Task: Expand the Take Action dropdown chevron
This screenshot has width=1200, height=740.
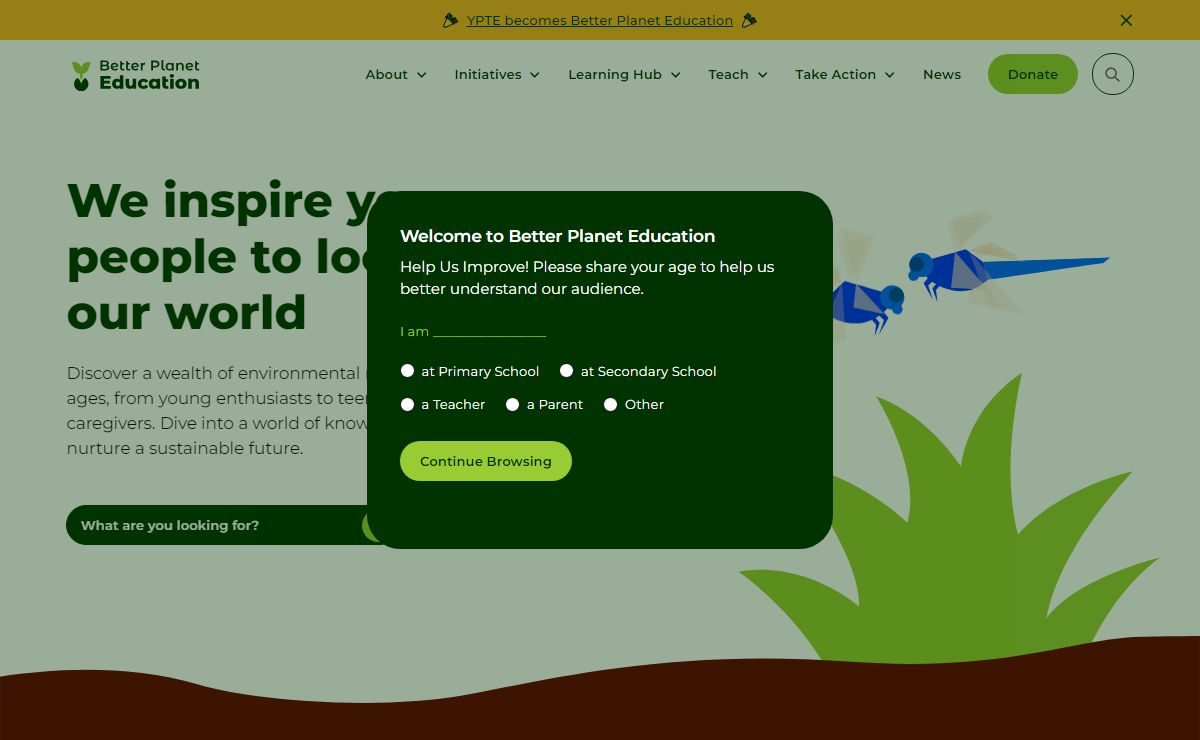Action: click(x=889, y=75)
